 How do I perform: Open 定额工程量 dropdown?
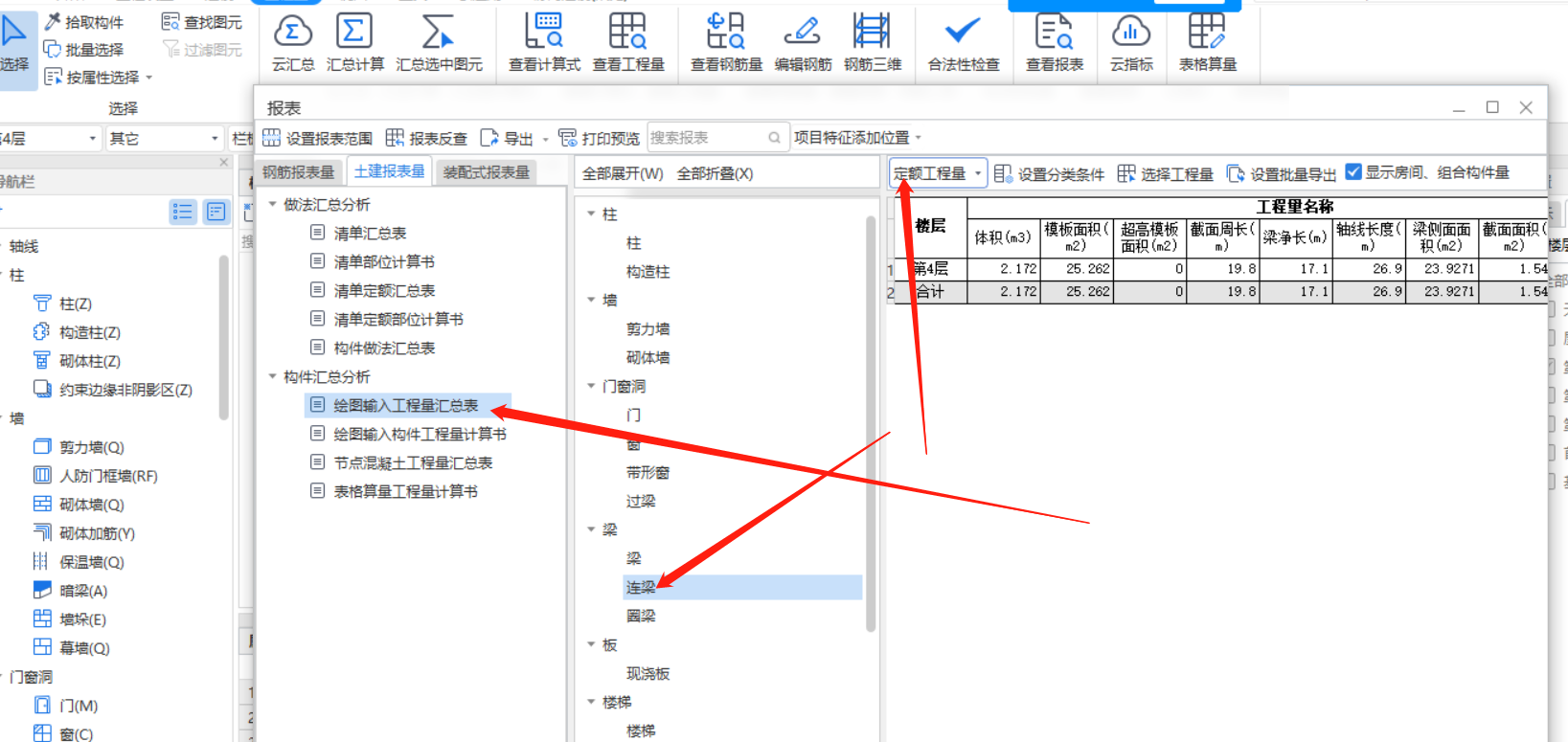pos(938,173)
